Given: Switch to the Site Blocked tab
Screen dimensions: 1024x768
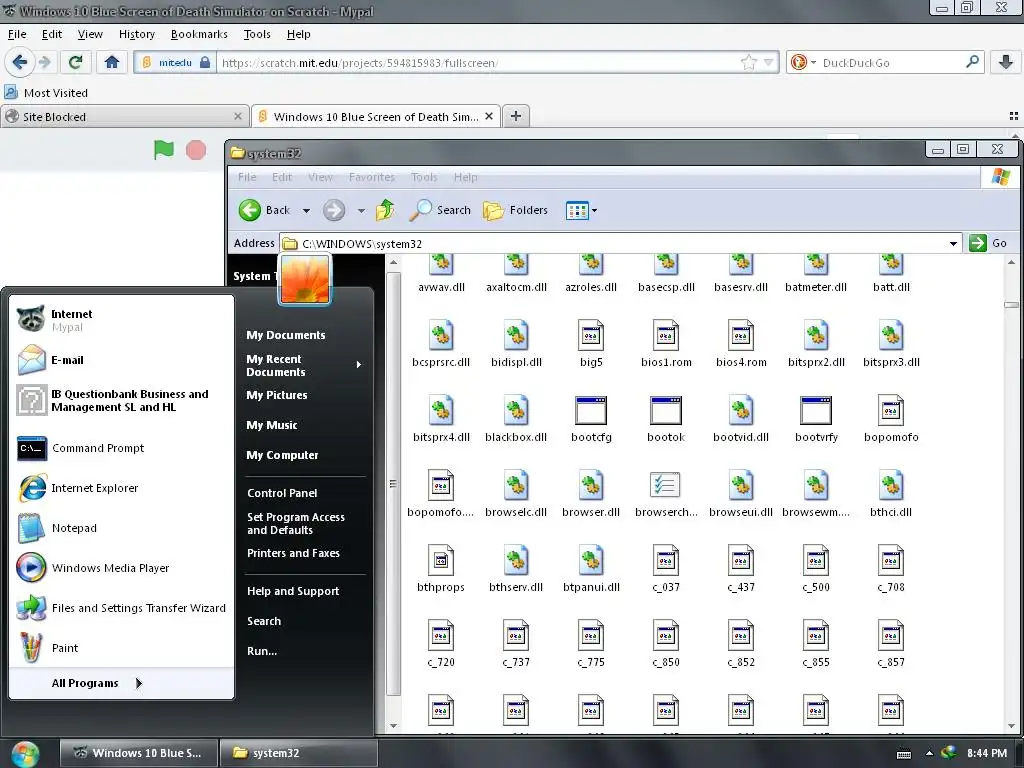Looking at the screenshot, I should (124, 116).
